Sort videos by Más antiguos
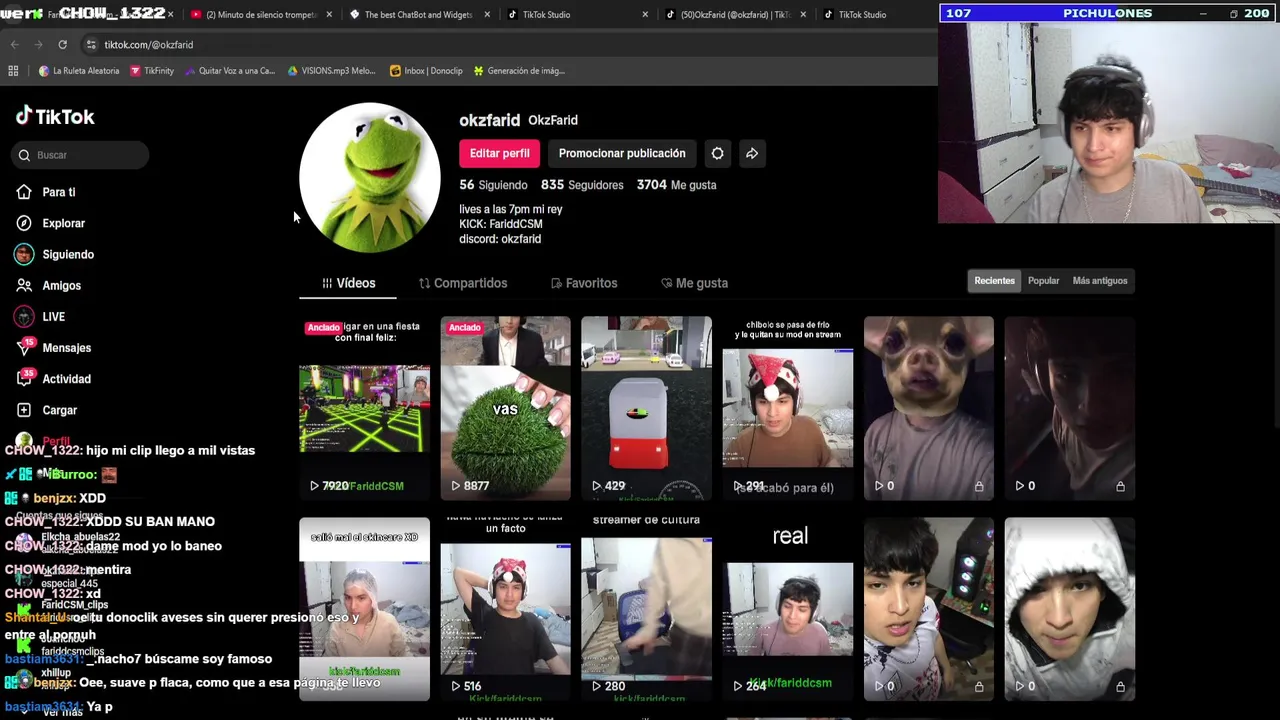The width and height of the screenshot is (1280, 720). 1100,281
